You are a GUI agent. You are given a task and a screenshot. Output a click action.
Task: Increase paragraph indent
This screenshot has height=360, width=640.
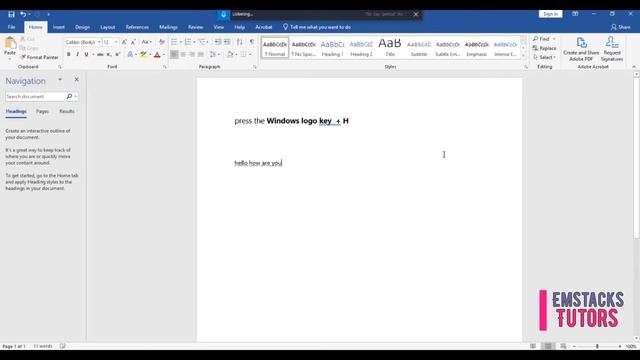227,42
